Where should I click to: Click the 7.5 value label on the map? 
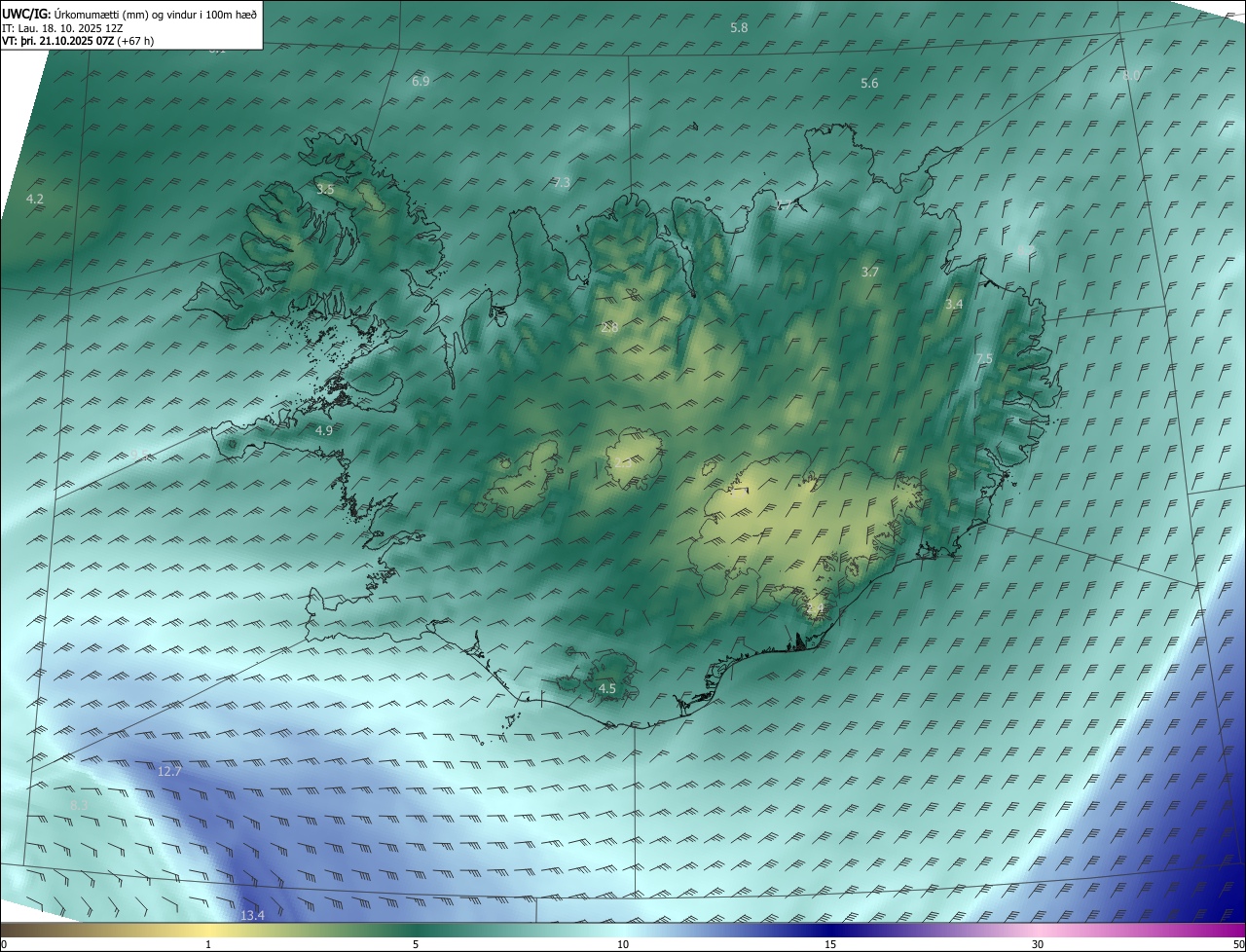[x=984, y=359]
